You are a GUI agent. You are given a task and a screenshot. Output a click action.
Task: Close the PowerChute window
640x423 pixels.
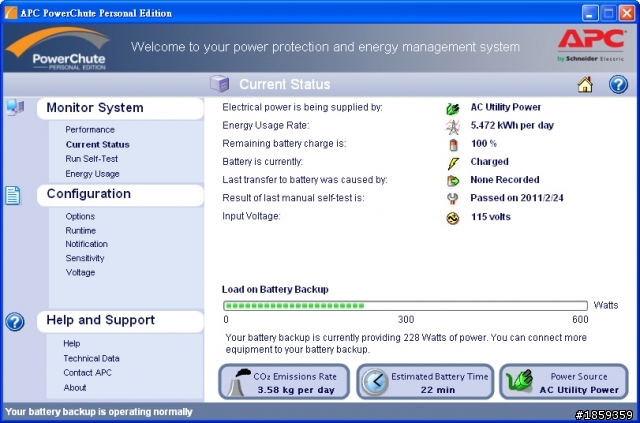point(627,13)
